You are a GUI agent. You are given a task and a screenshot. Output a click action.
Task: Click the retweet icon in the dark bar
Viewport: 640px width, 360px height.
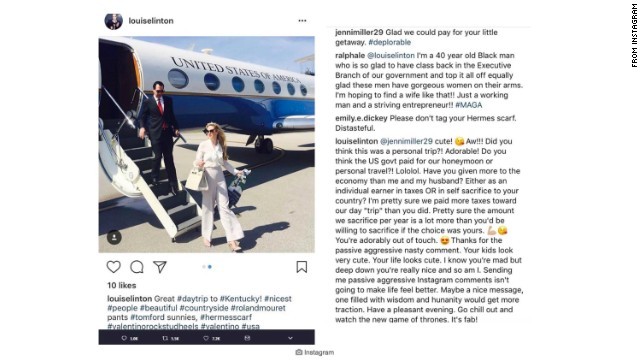[x=165, y=338]
